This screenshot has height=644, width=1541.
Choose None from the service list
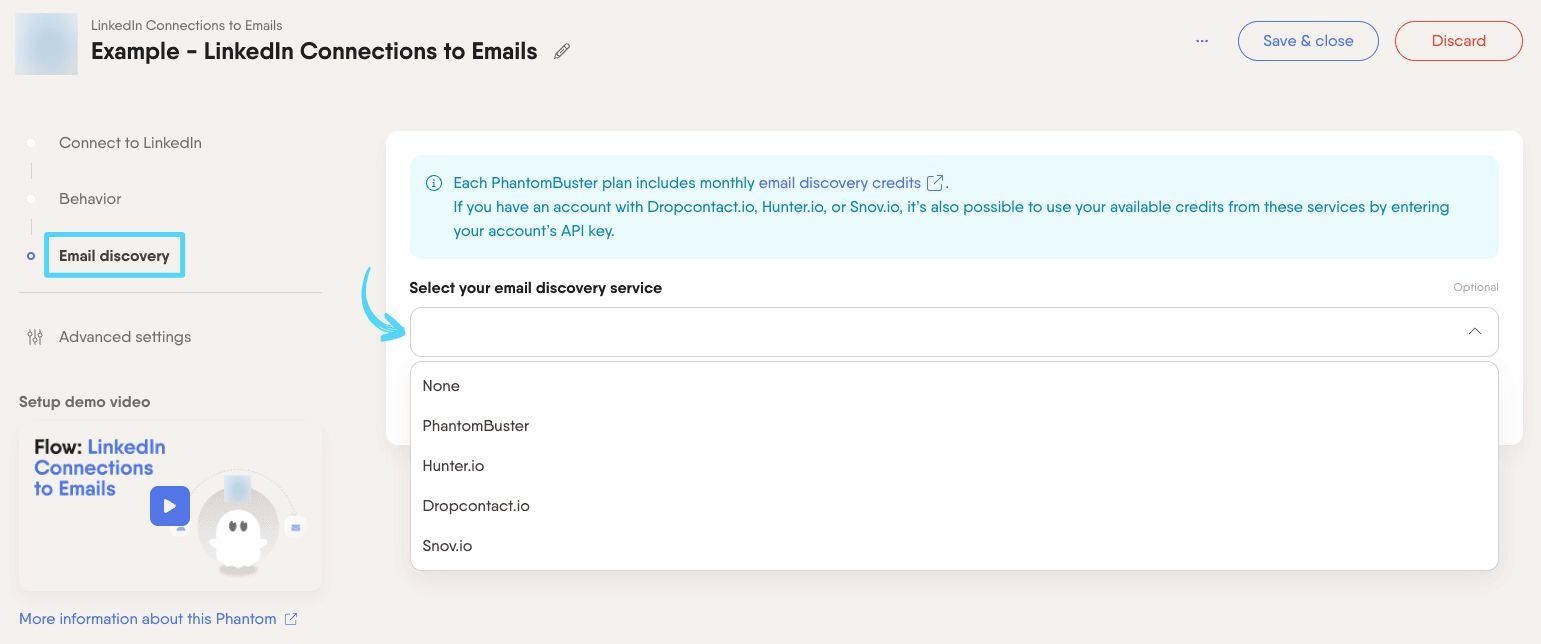(954, 386)
